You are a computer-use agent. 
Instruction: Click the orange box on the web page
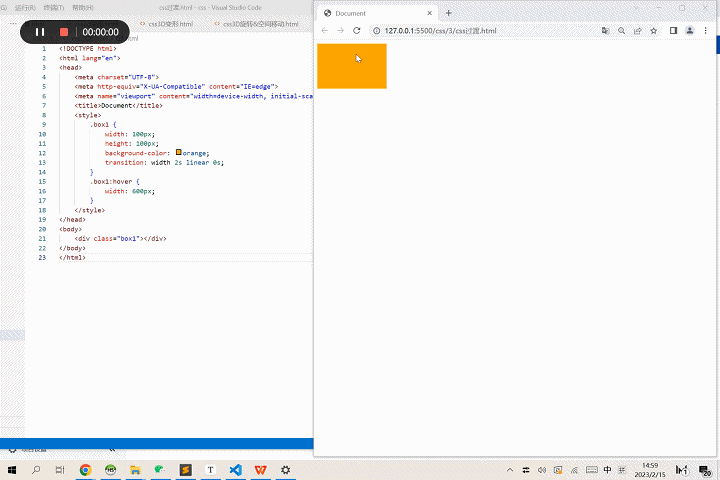(352, 66)
